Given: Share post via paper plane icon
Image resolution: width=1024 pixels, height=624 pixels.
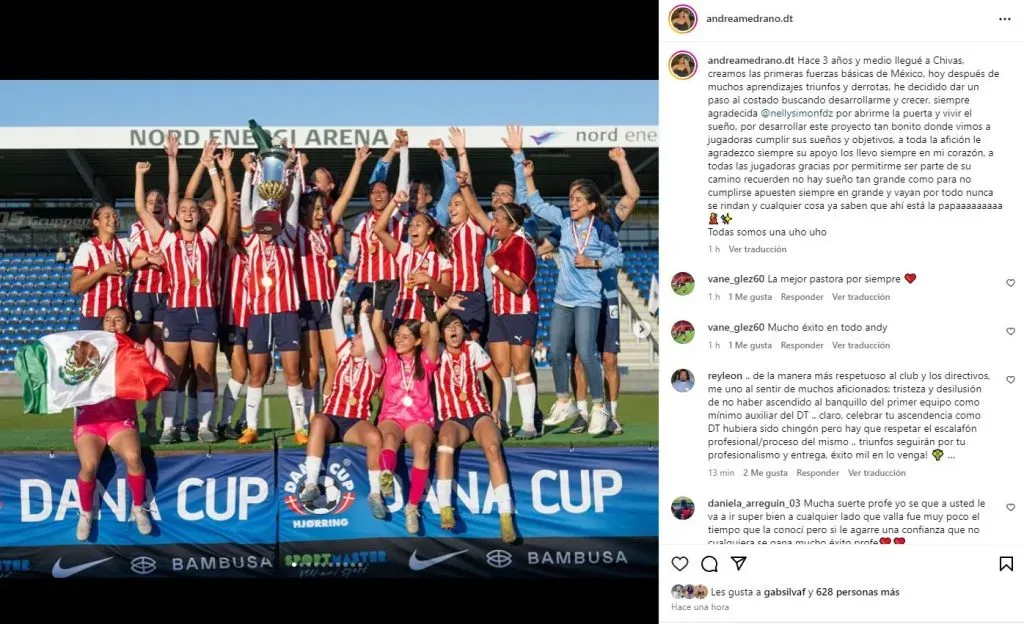Looking at the screenshot, I should [x=739, y=563].
